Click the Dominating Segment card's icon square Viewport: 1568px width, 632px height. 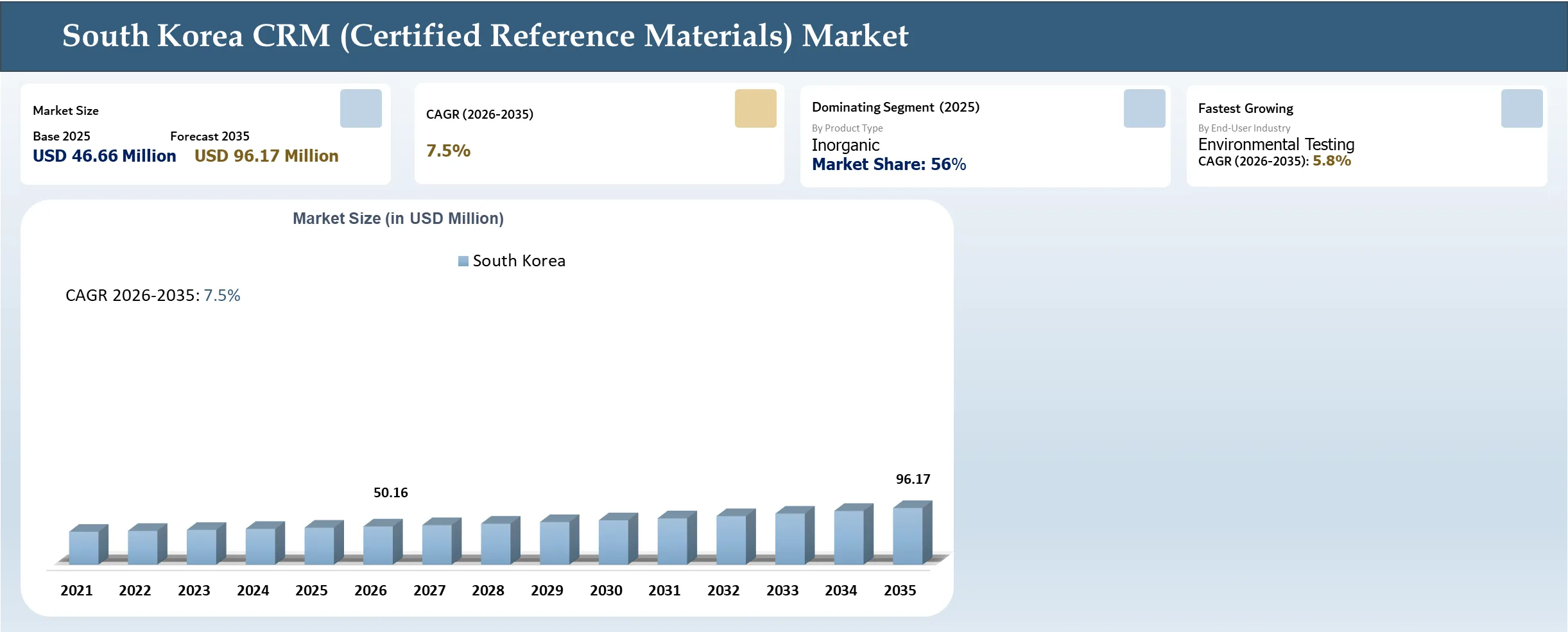point(1144,108)
